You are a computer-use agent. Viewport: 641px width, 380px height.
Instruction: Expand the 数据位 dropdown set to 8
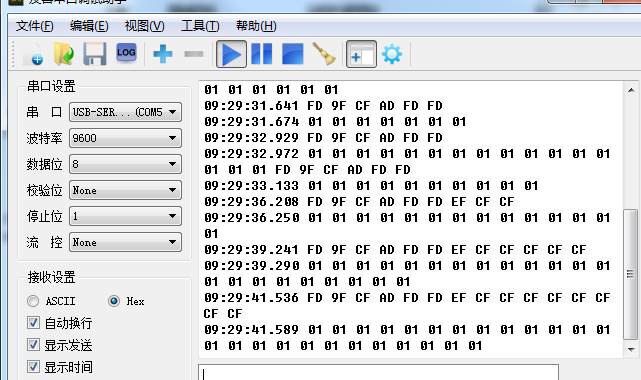point(126,164)
